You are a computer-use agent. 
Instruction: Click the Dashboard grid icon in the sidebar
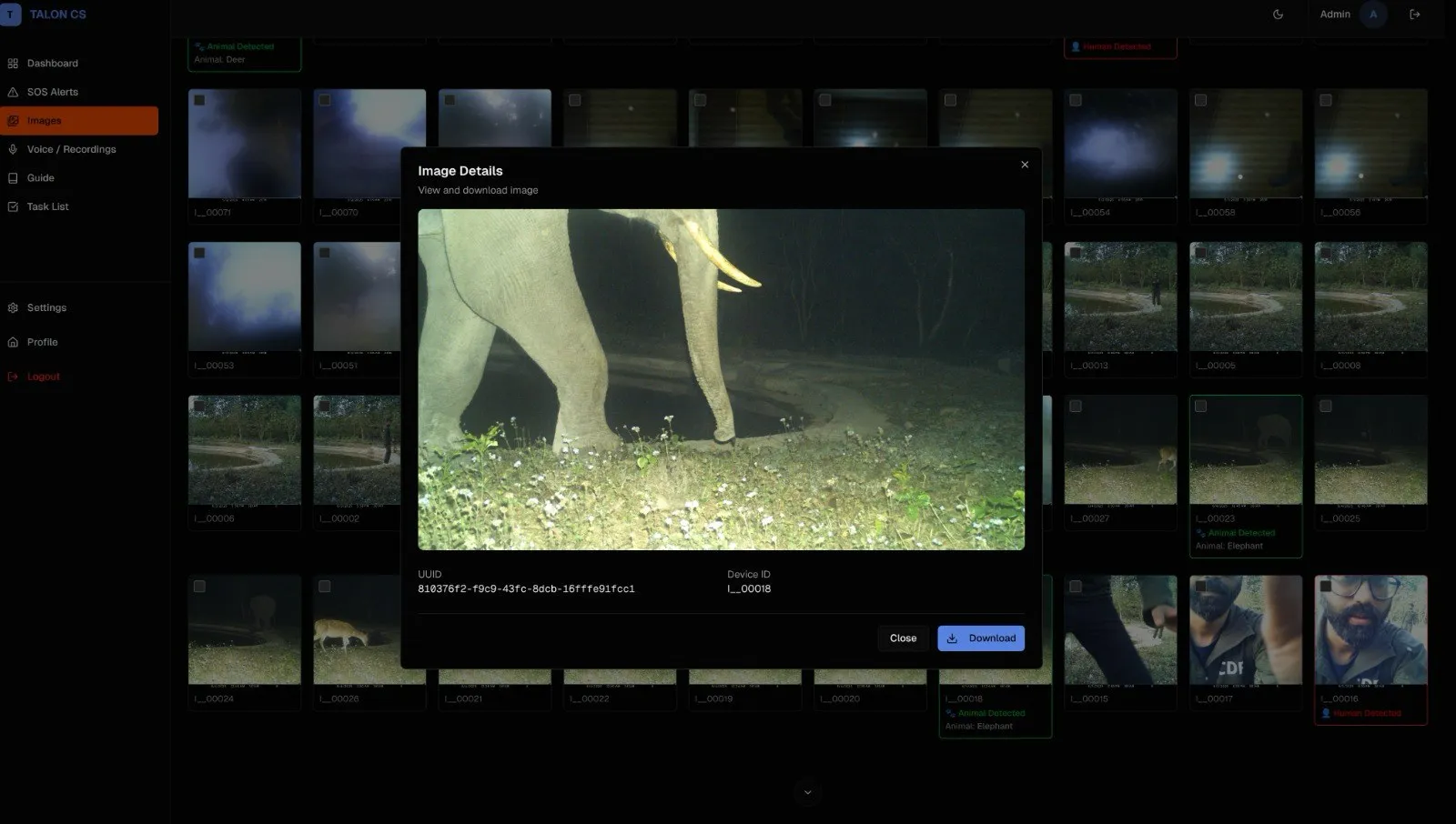(x=13, y=64)
